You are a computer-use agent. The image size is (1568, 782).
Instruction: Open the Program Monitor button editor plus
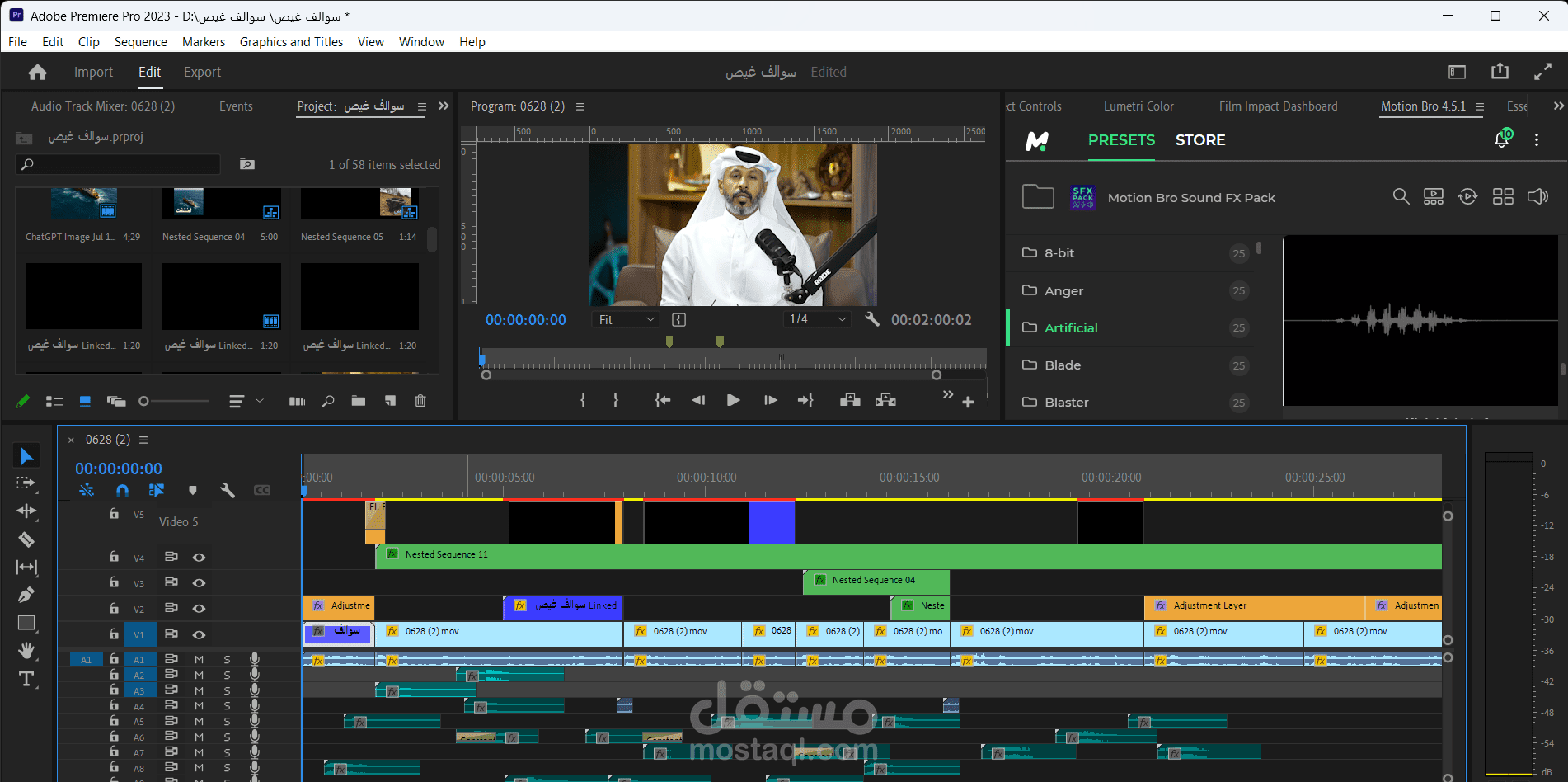pyautogui.click(x=968, y=402)
